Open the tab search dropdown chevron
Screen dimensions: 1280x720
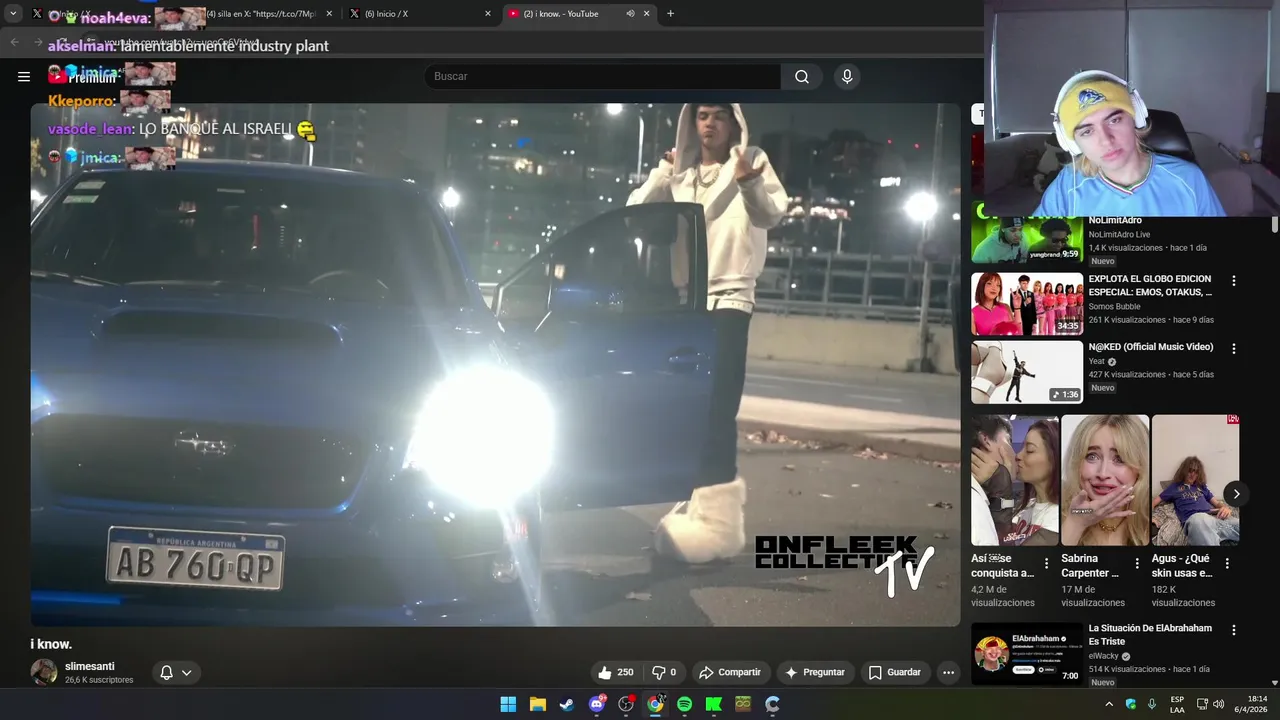[x=13, y=14]
